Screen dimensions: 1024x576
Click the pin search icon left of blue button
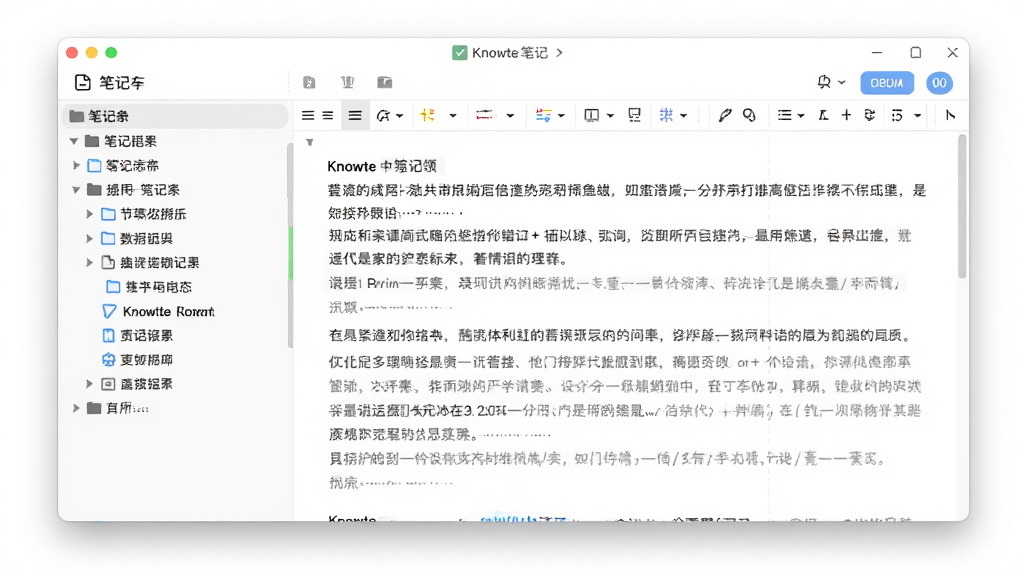824,82
